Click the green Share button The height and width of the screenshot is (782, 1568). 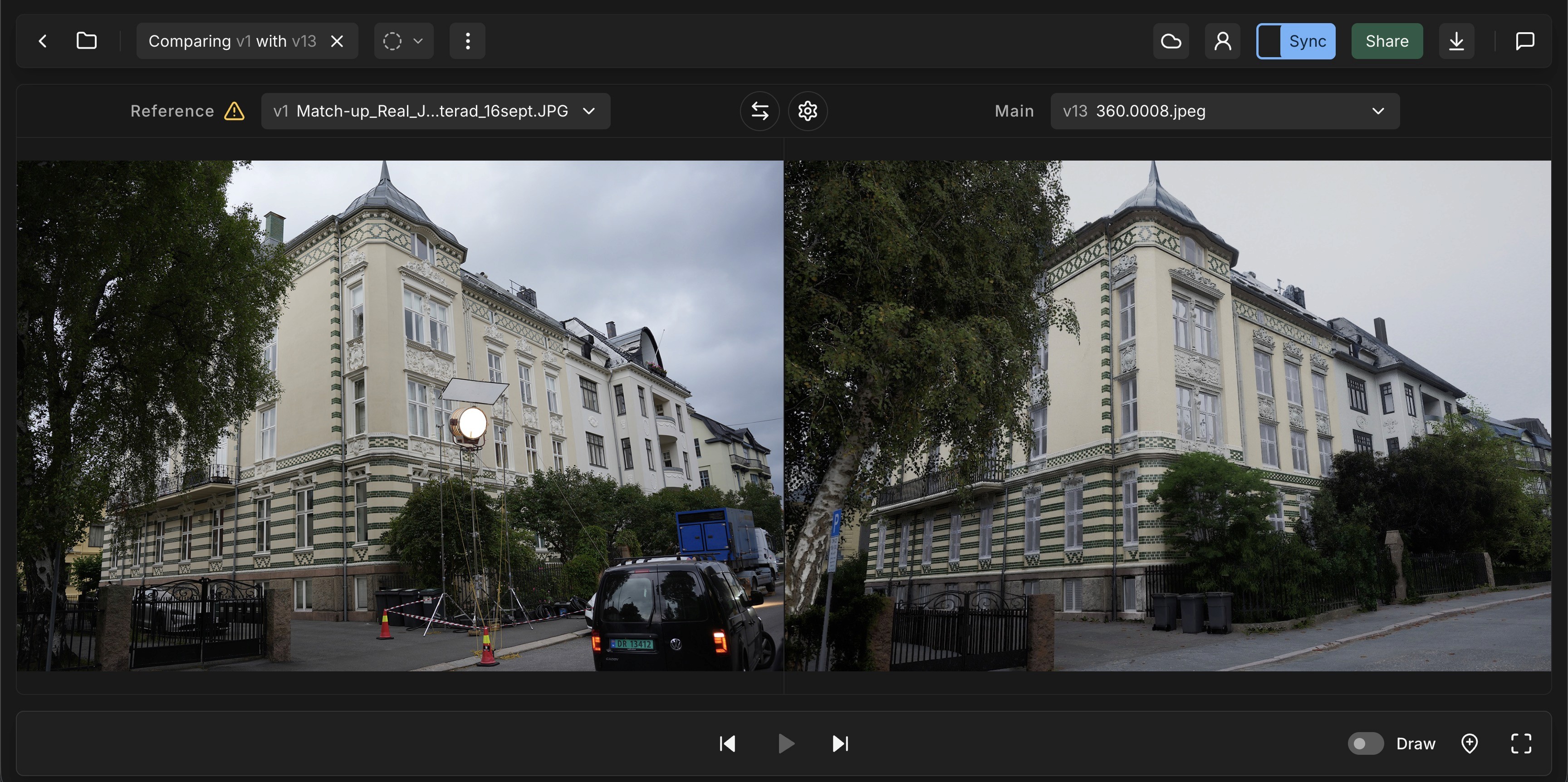[x=1387, y=41]
